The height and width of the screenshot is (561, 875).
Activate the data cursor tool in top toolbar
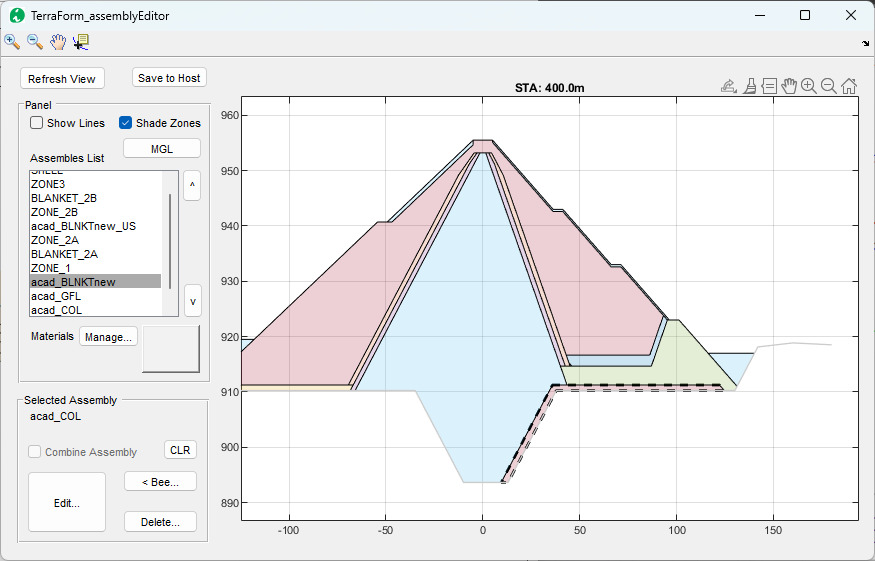(x=81, y=41)
